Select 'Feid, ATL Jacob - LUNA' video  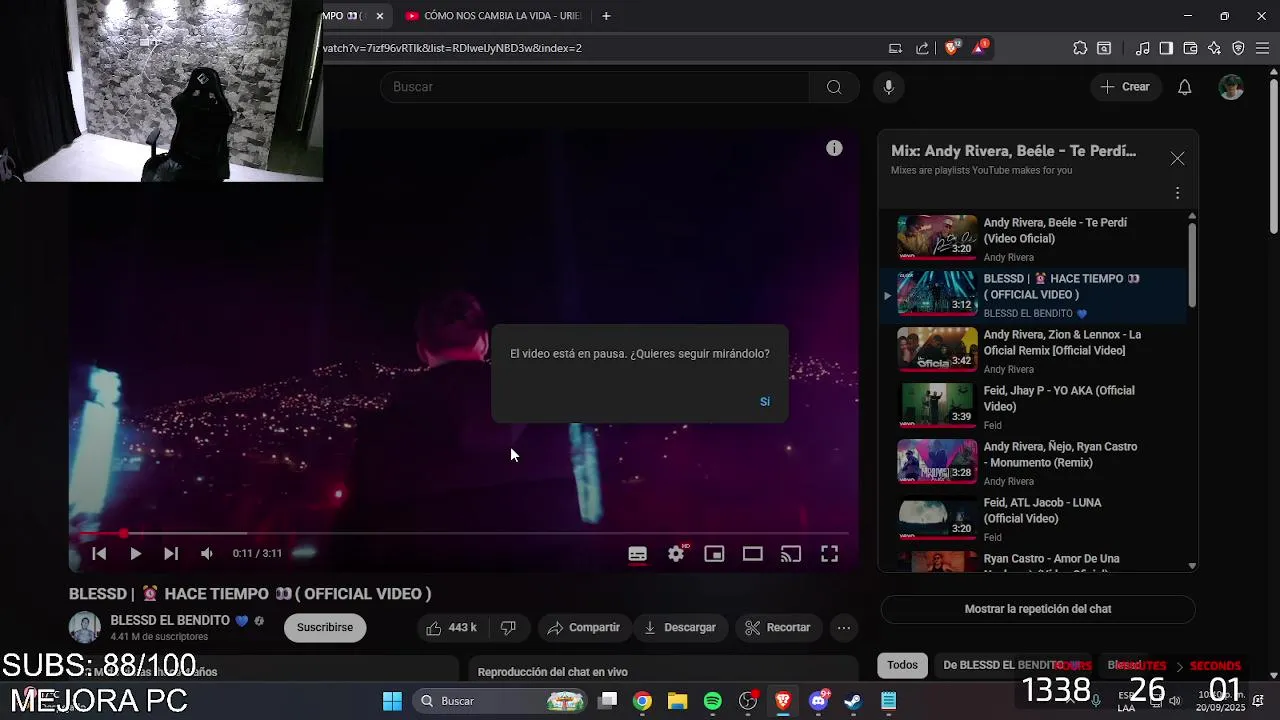coord(1033,519)
